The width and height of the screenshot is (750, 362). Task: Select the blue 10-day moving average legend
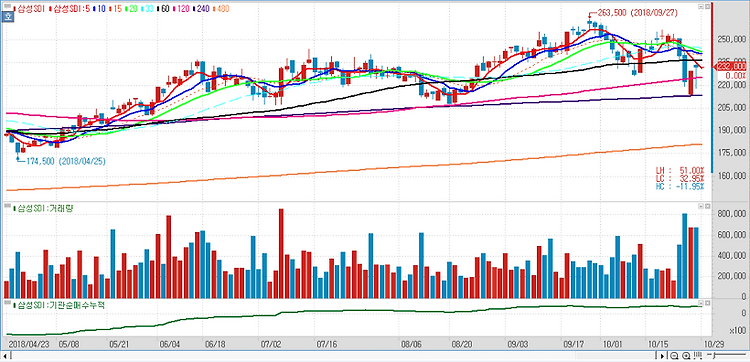point(99,9)
